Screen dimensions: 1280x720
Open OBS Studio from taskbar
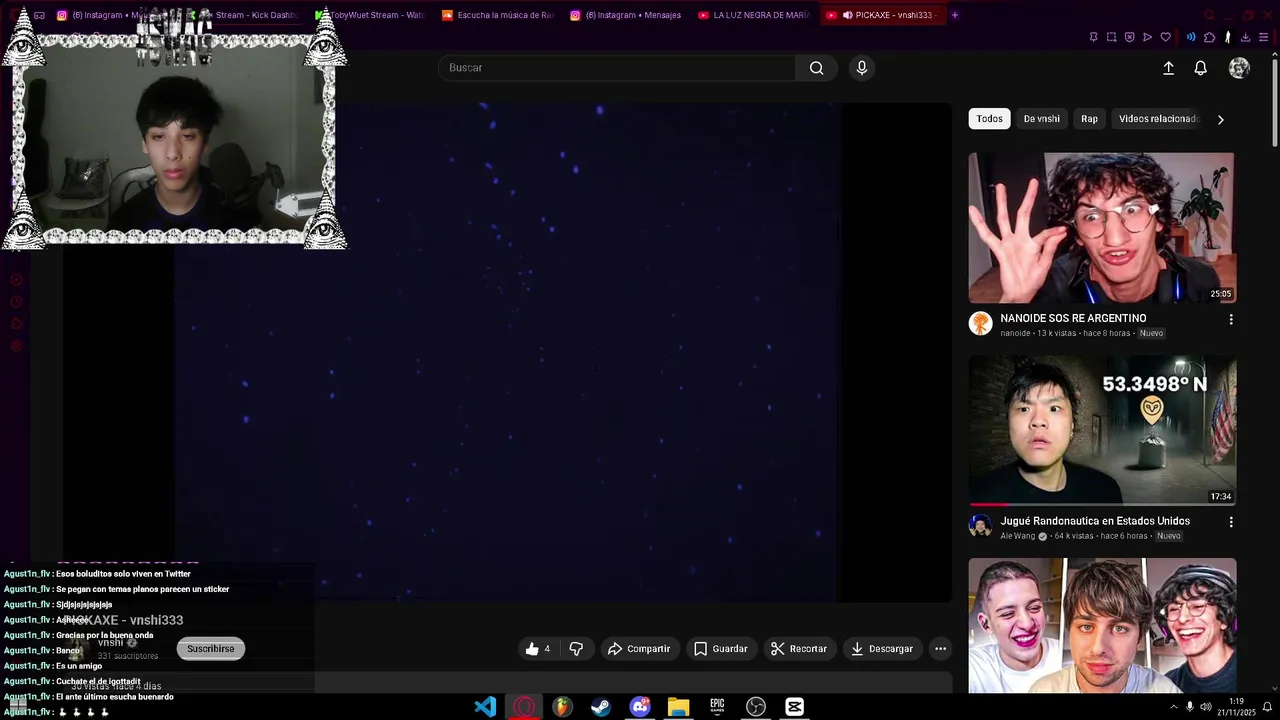[x=756, y=707]
